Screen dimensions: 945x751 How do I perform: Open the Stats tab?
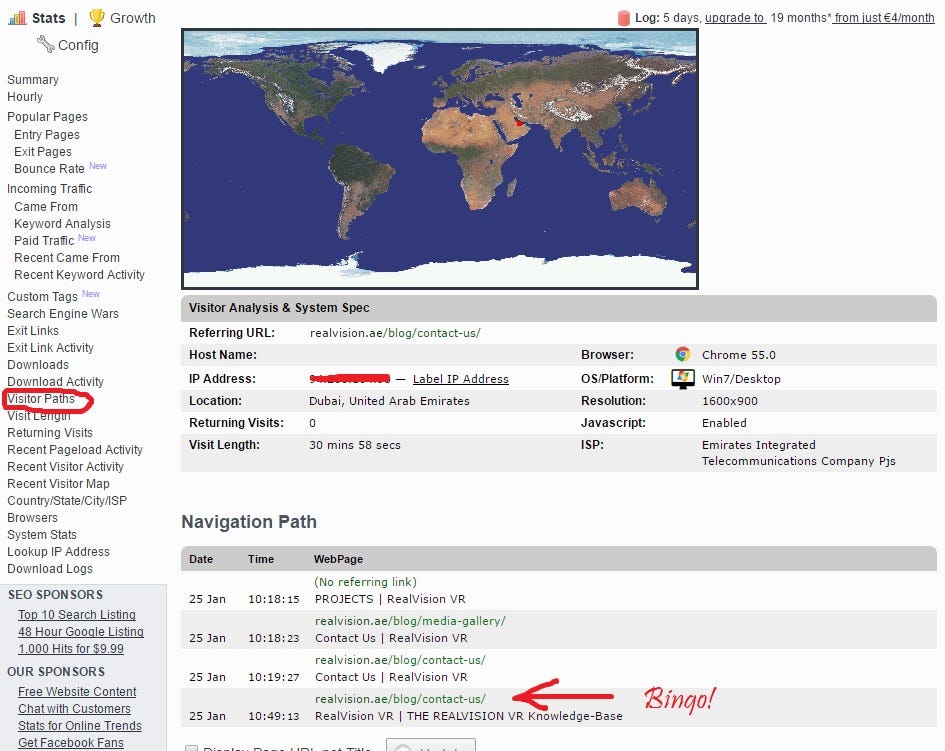pyautogui.click(x=48, y=18)
